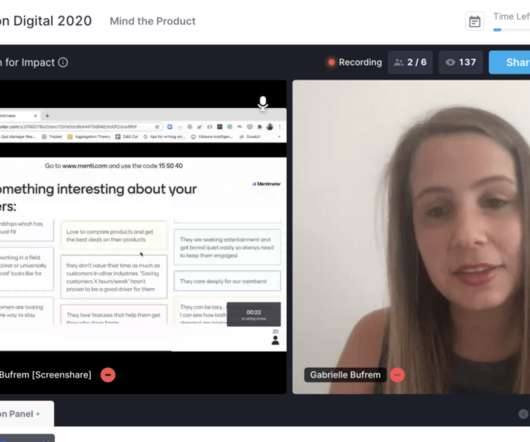The image size is (530, 442).
Task: Open the schedule calendar icon
Action: 475,22
